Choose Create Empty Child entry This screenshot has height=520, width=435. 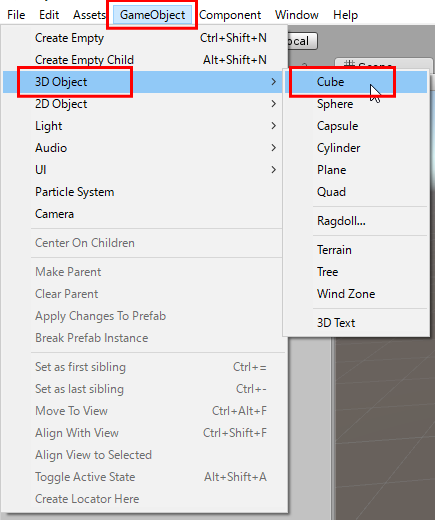pos(142,60)
